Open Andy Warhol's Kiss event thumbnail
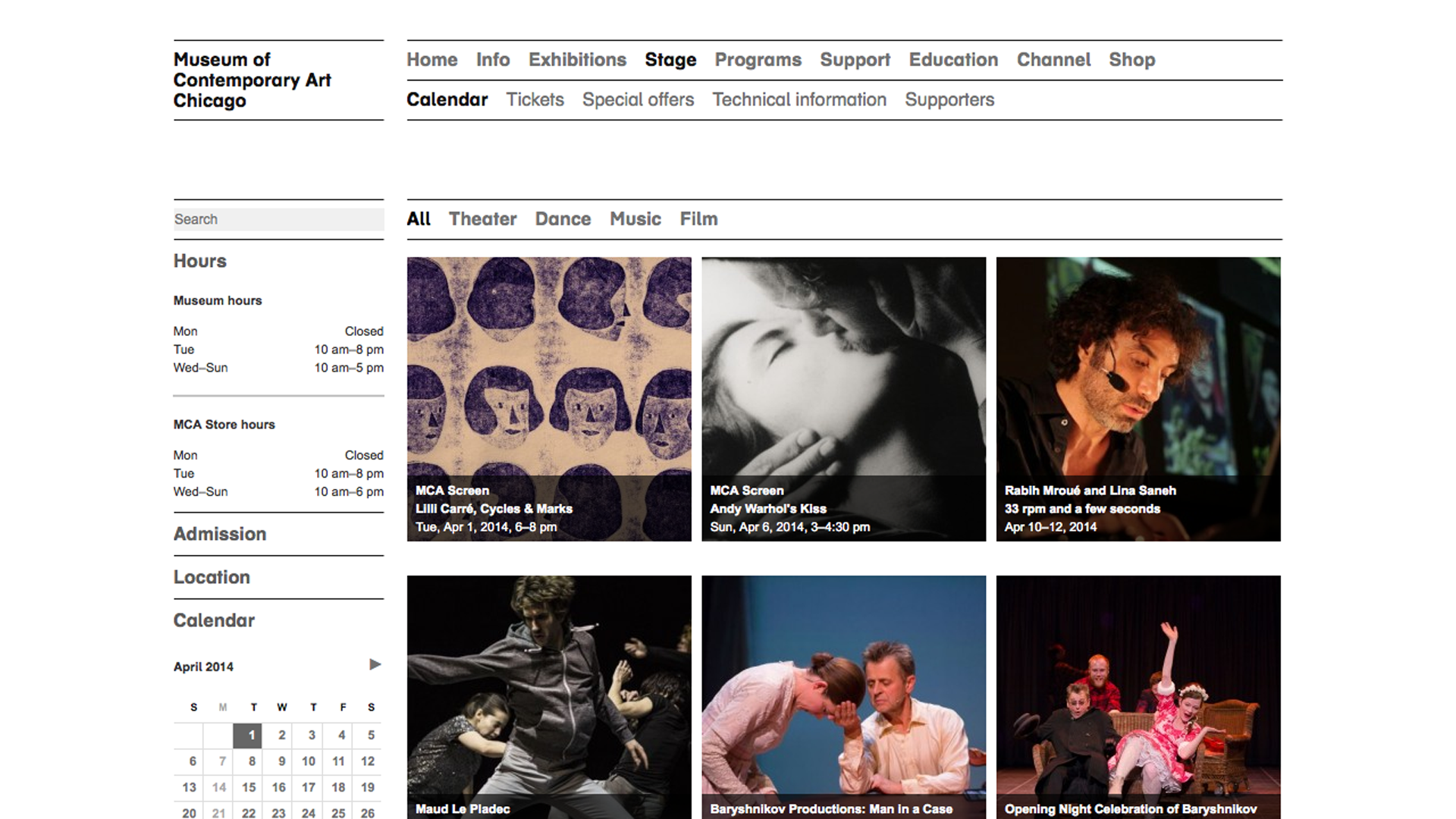Image resolution: width=1456 pixels, height=819 pixels. (x=843, y=399)
